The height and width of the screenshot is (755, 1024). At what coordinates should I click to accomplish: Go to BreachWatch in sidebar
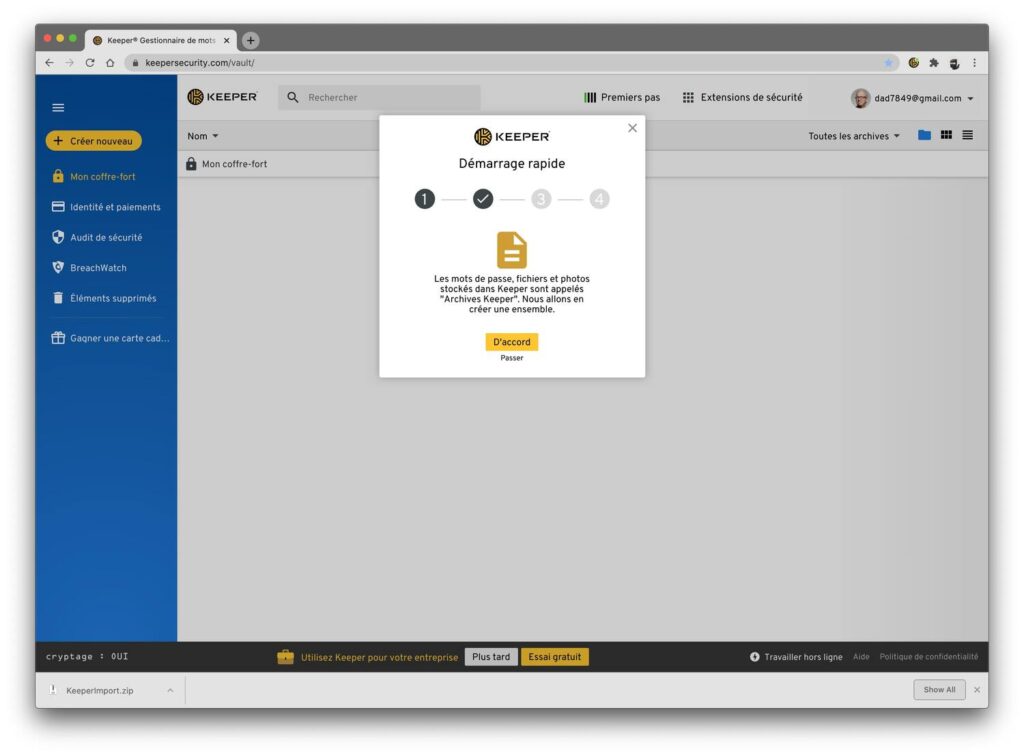(x=97, y=268)
